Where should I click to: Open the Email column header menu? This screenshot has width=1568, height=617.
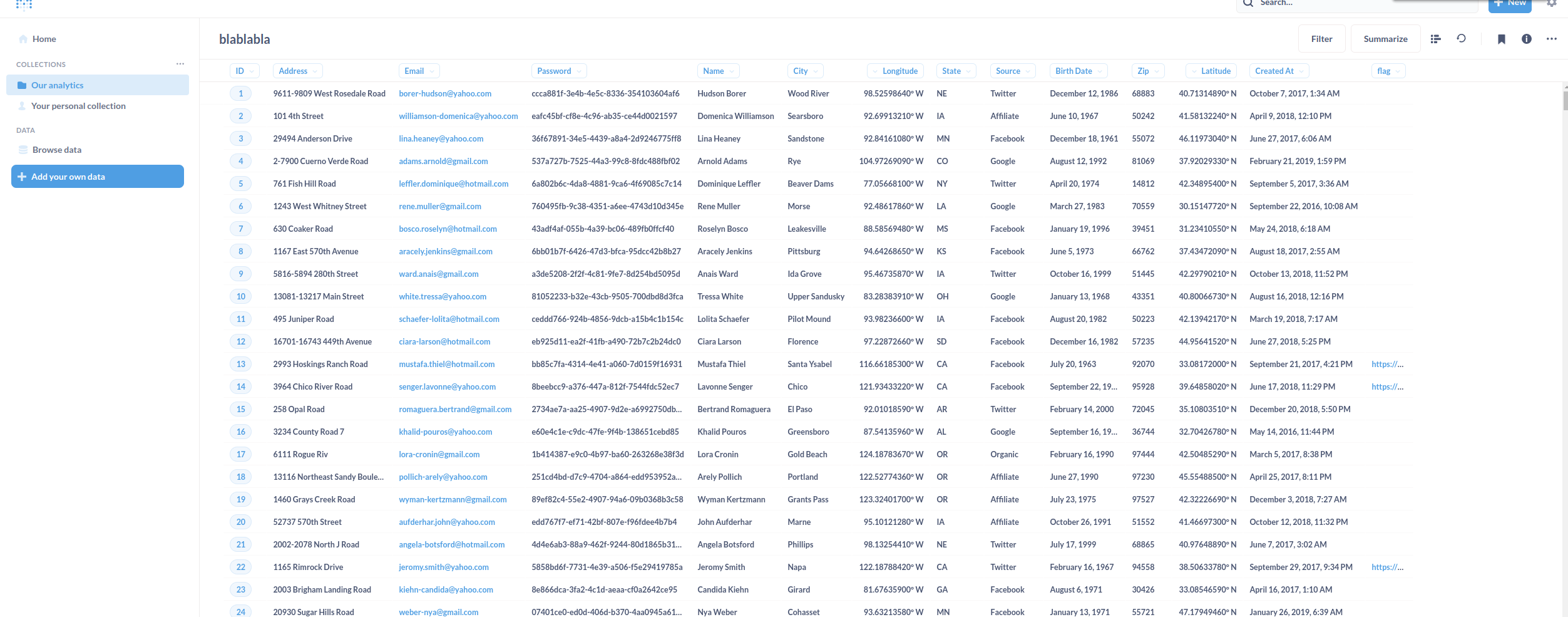tap(419, 71)
